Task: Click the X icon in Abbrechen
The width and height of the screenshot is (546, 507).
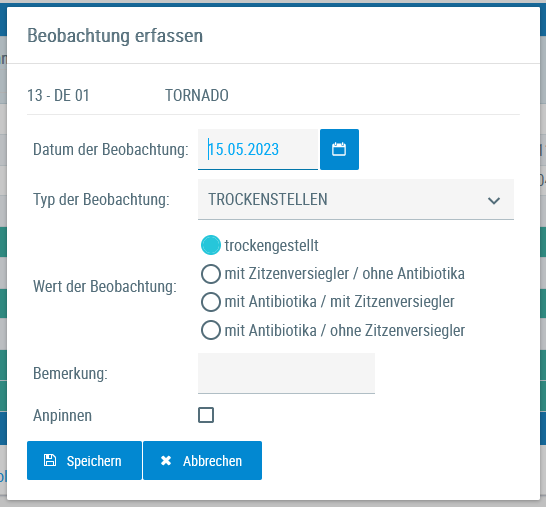Action: pos(166,461)
